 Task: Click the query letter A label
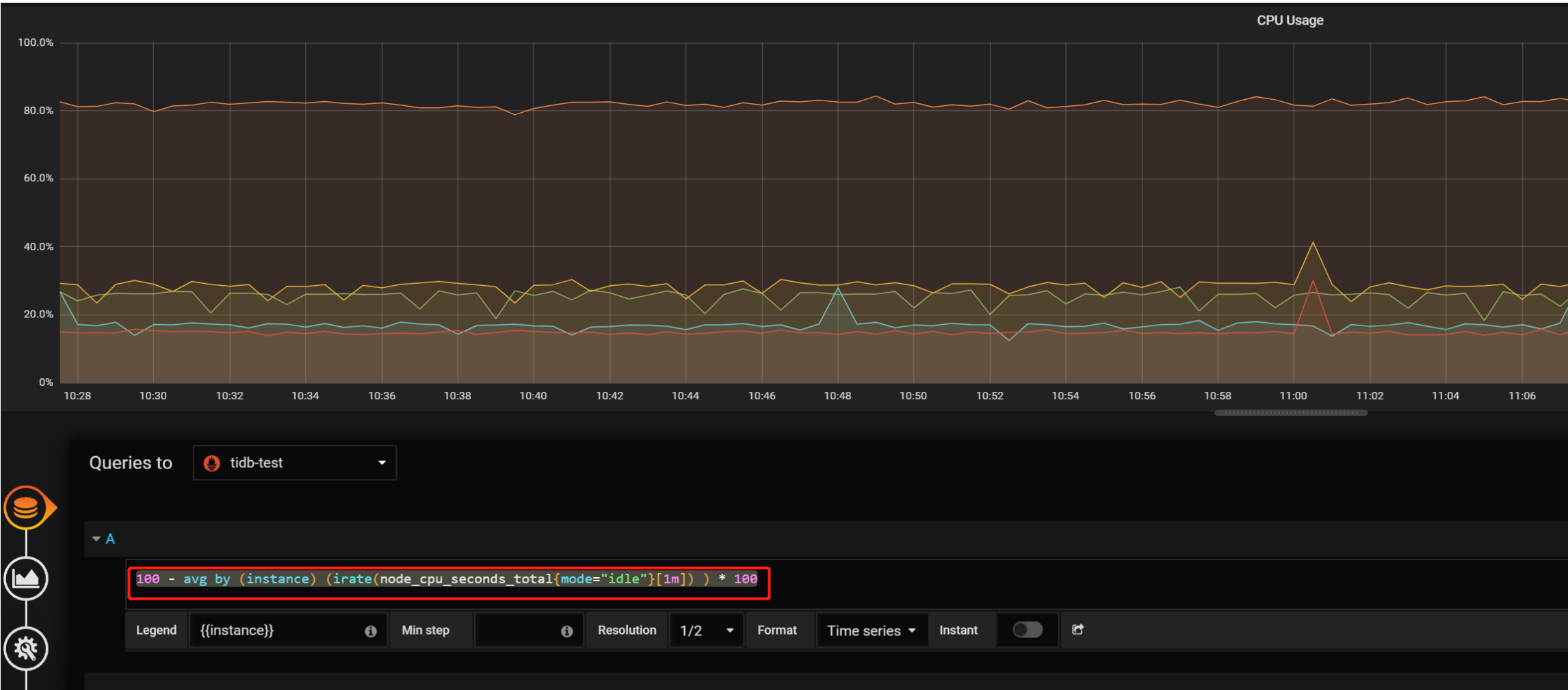coord(110,539)
